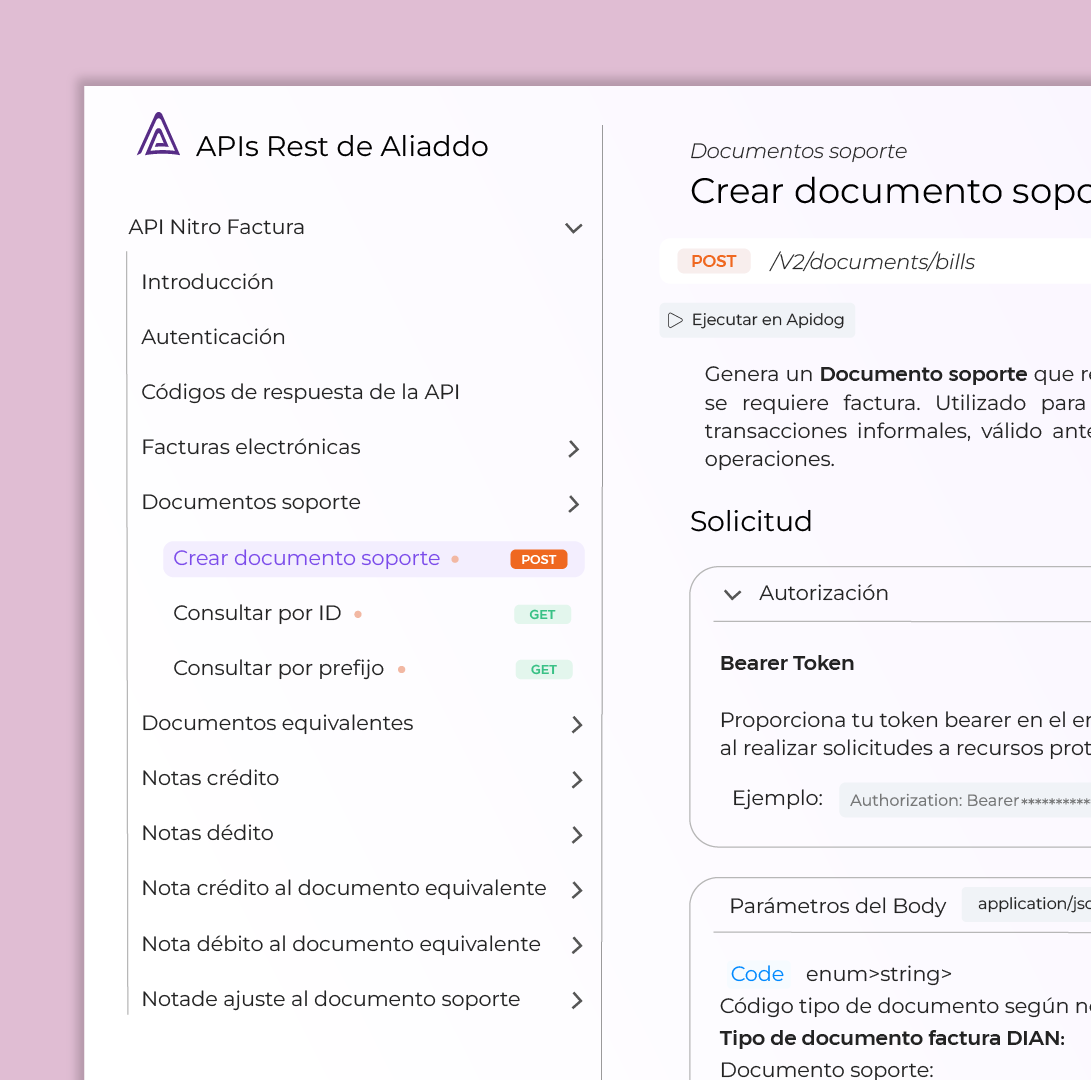Open the Consultar por prefijo endpoint
The height and width of the screenshot is (1080, 1091).
278,668
